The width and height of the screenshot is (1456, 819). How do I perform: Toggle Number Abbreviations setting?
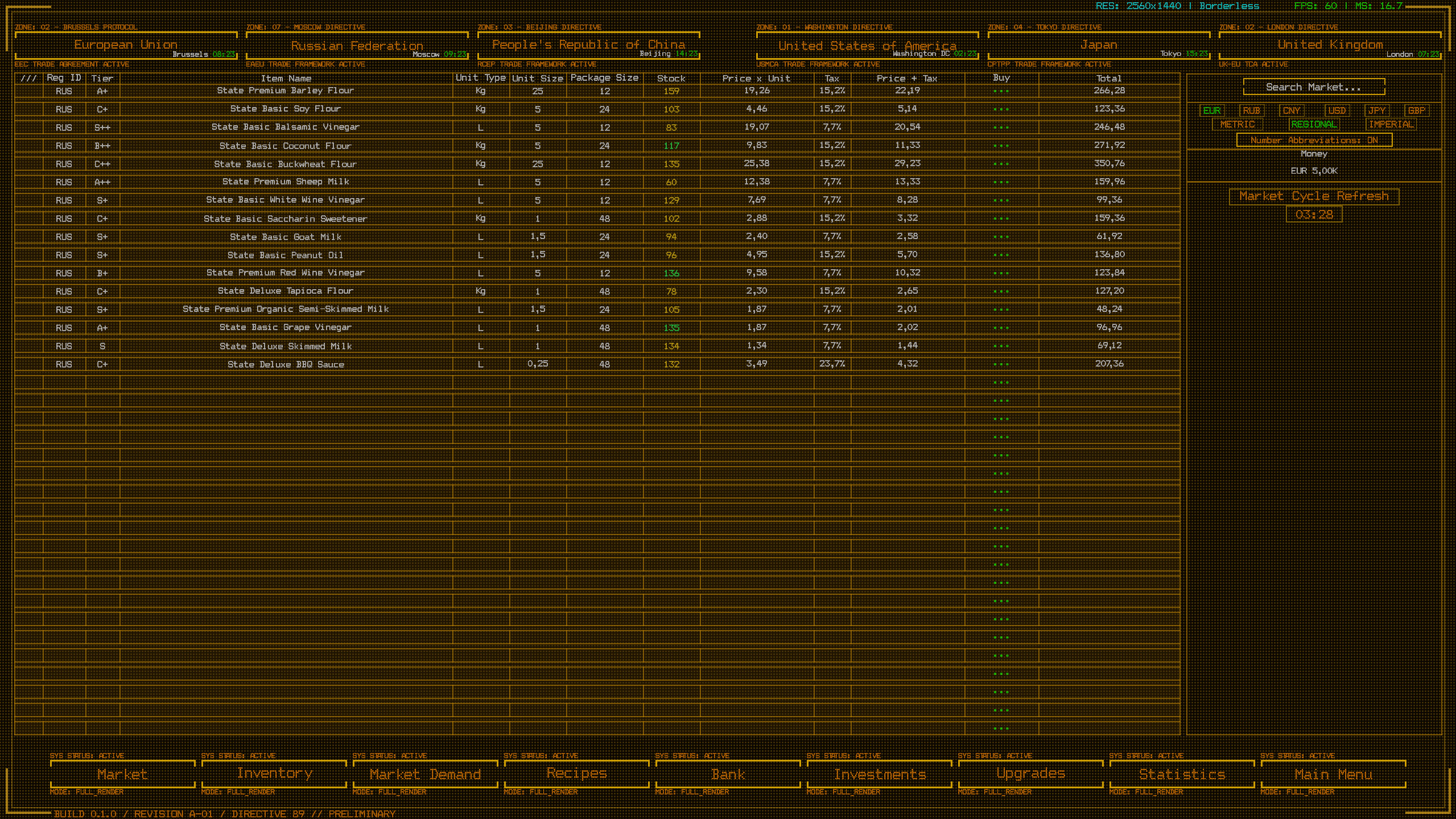(x=1314, y=140)
